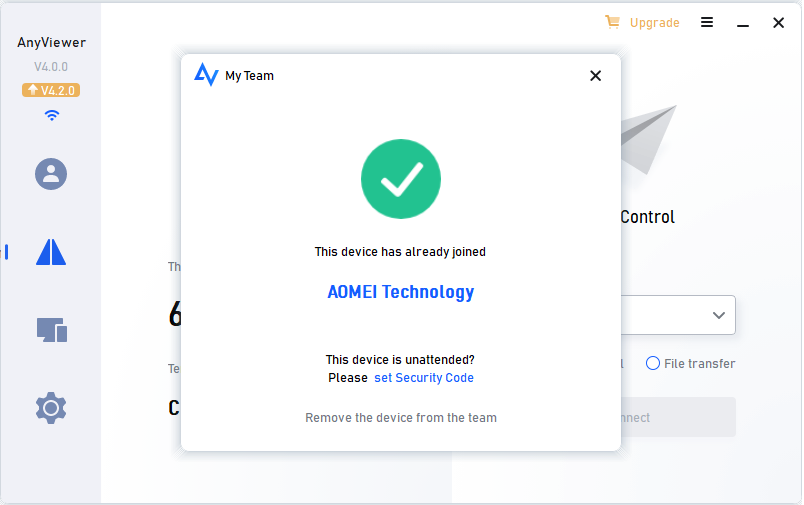Close the My Team dialog
804x505 pixels.
(595, 76)
